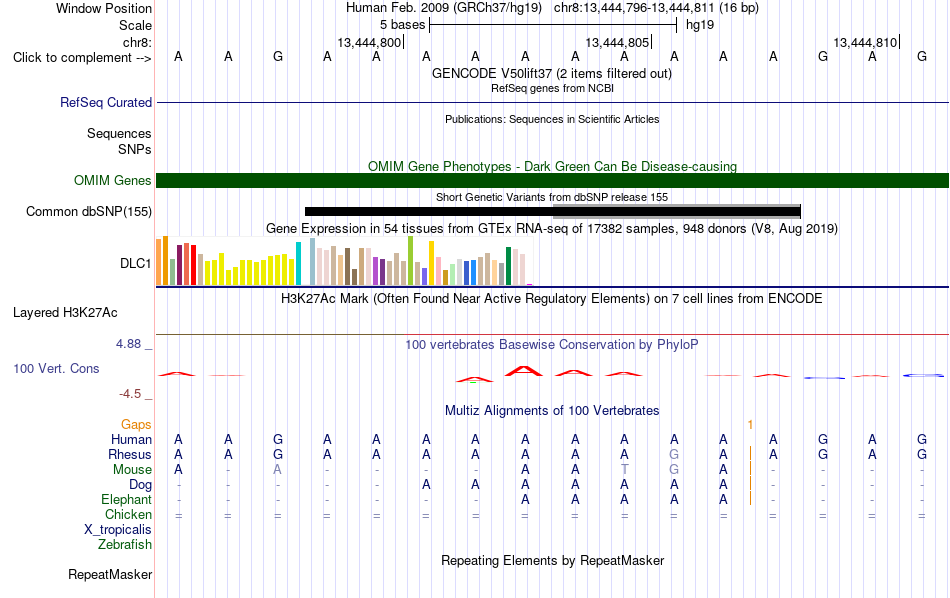
Task: Click the Sequences track label
Action: point(119,133)
